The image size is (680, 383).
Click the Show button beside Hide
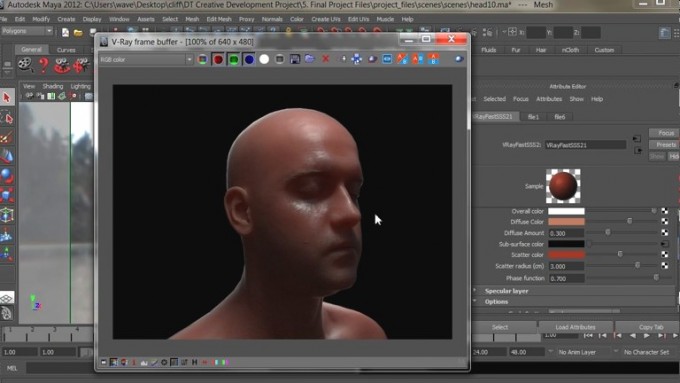pyautogui.click(x=657, y=156)
